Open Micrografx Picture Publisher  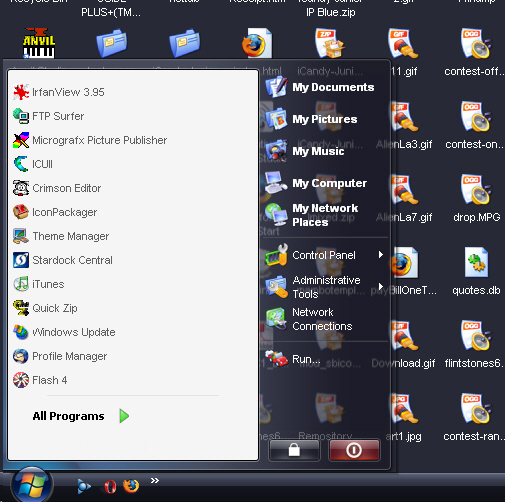pos(90,140)
